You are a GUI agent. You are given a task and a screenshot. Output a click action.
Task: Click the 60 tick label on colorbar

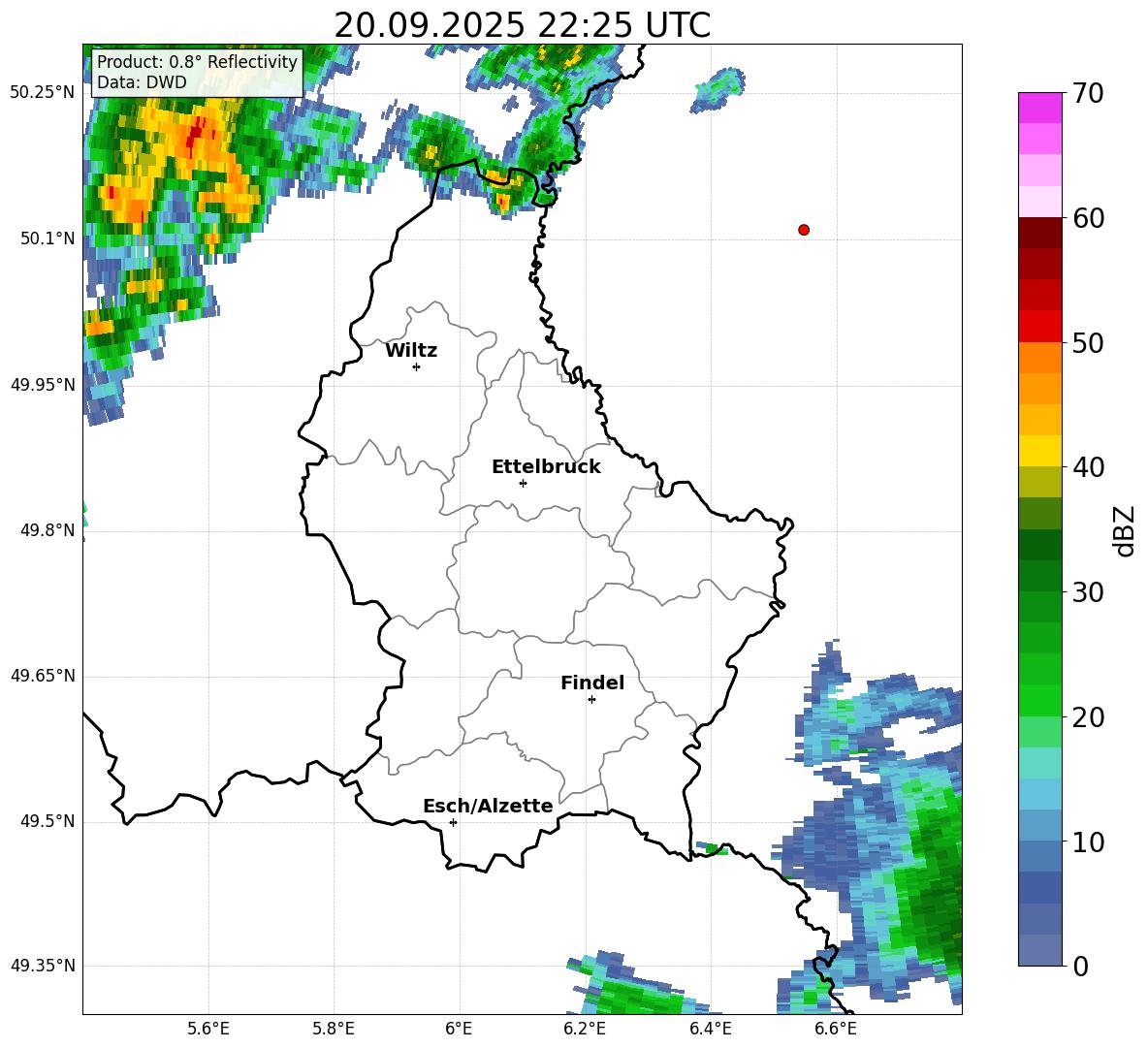click(1088, 218)
